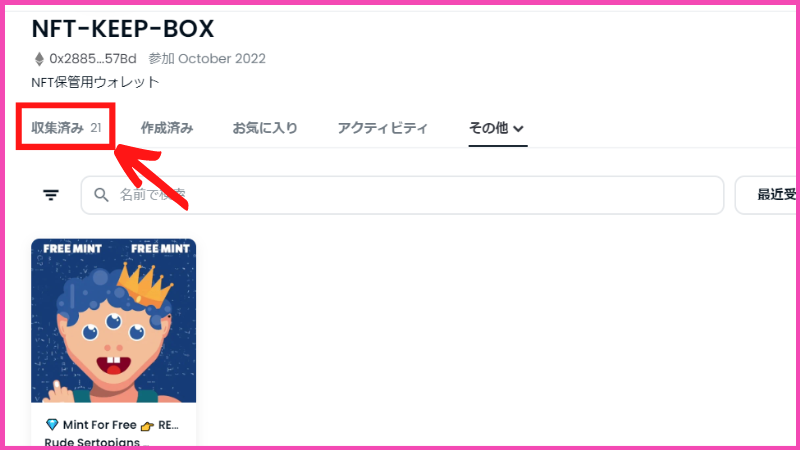The width and height of the screenshot is (800, 450).
Task: Open the three-eyed character NFT thumbnail
Action: click(114, 320)
